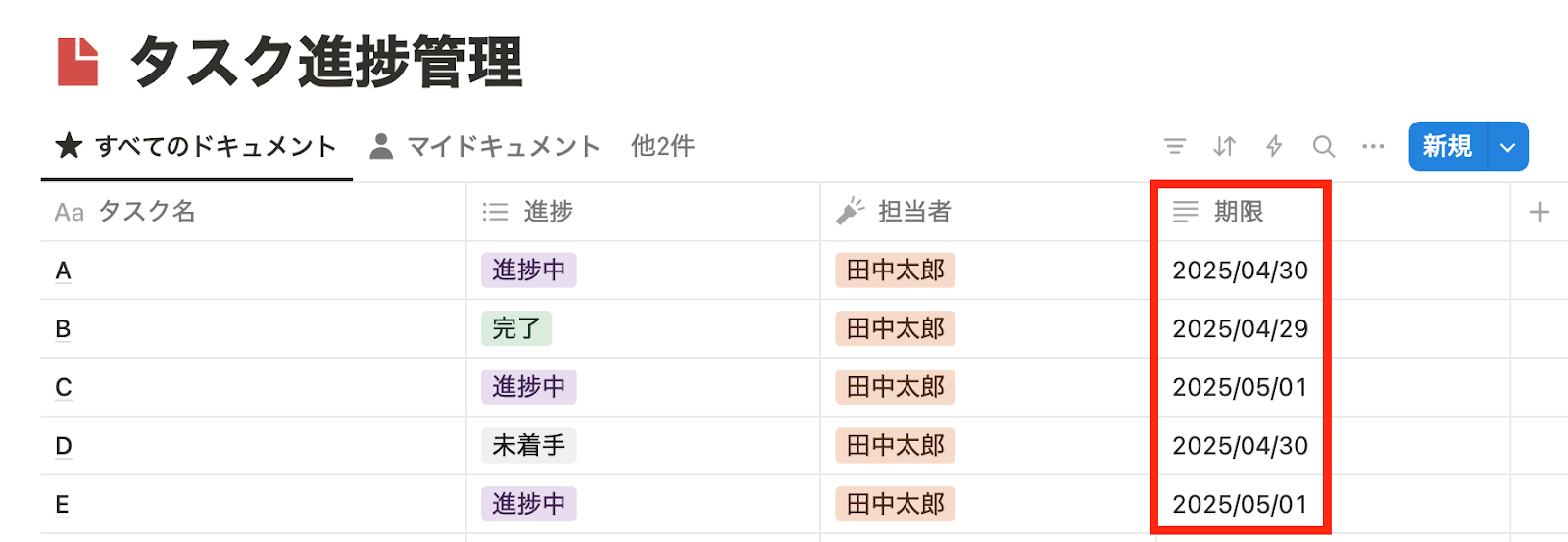The height and width of the screenshot is (542, 1568).
Task: Open the 進捗 column header
Action: pos(548,212)
